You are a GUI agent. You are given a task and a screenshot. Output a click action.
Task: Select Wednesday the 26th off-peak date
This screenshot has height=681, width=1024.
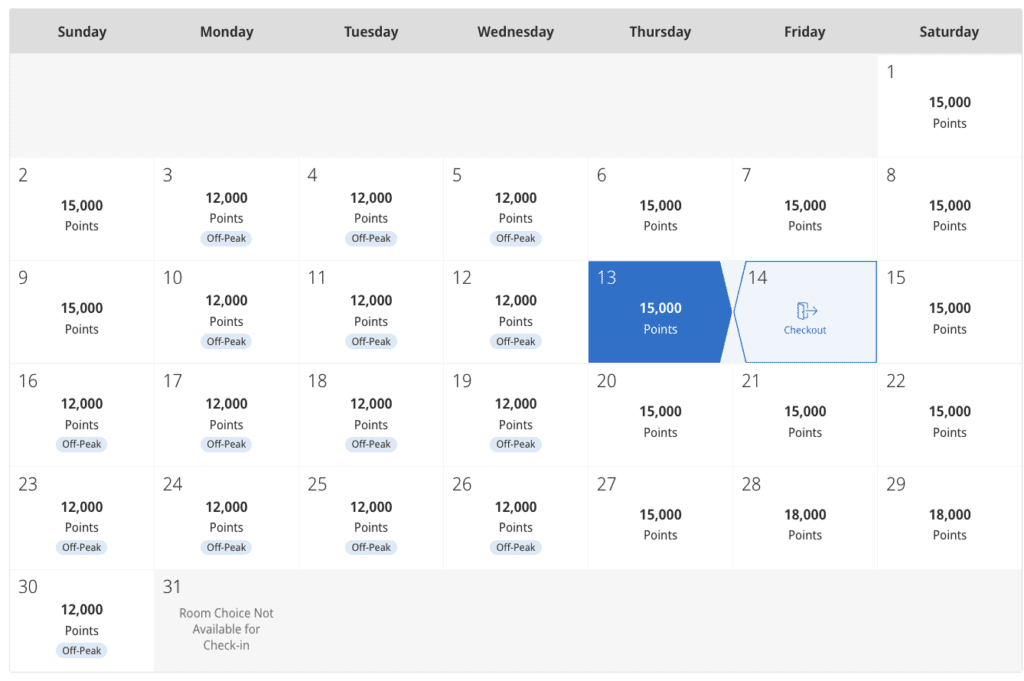(516, 518)
